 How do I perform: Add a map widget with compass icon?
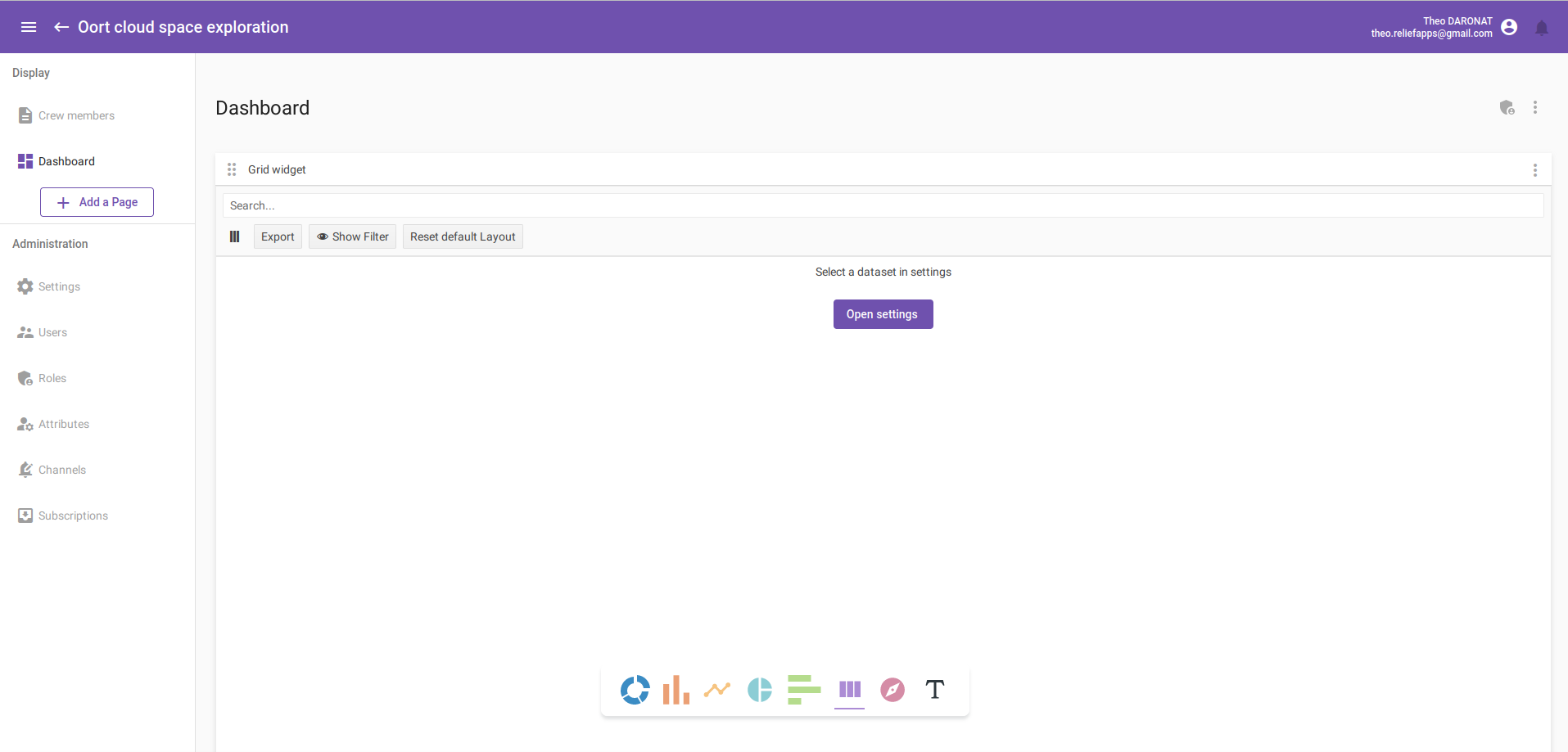tap(892, 690)
